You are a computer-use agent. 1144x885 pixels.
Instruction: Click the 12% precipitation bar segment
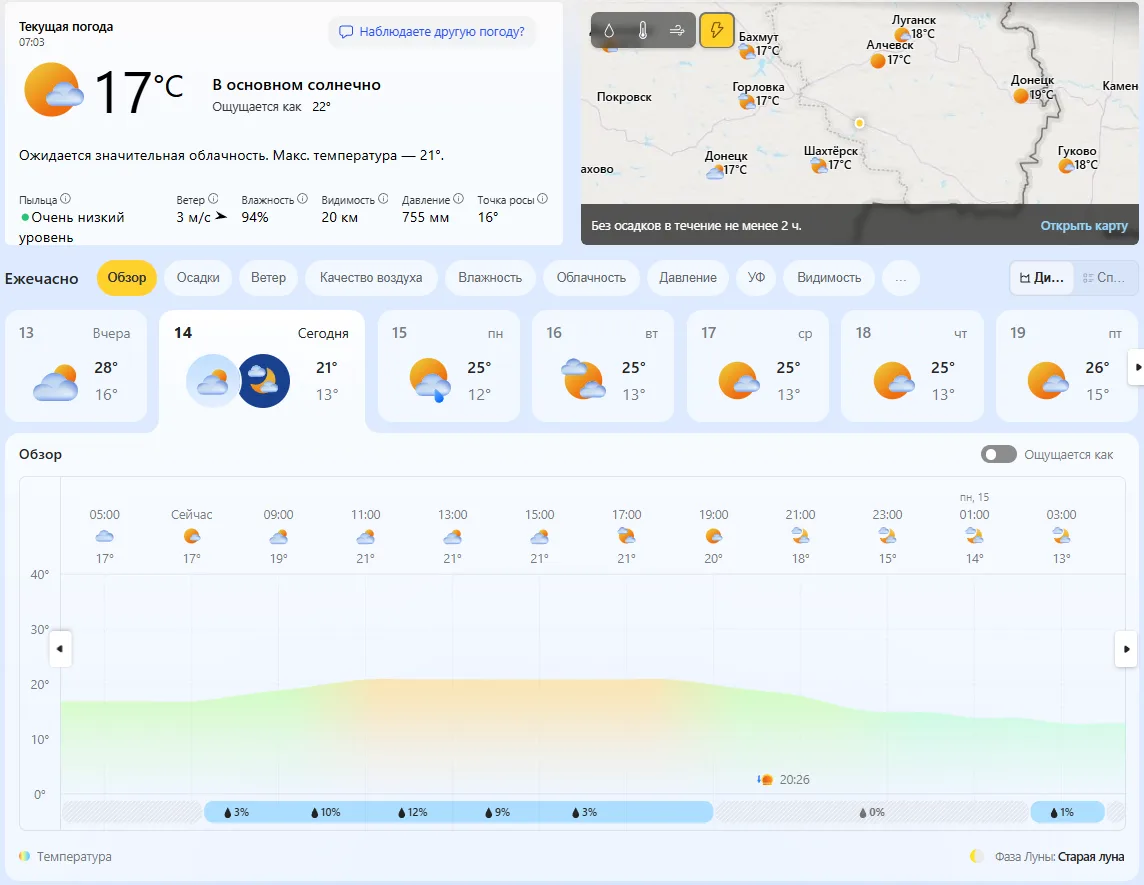[412, 812]
